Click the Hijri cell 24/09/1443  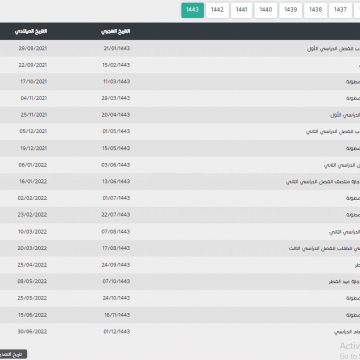[x=116, y=265]
